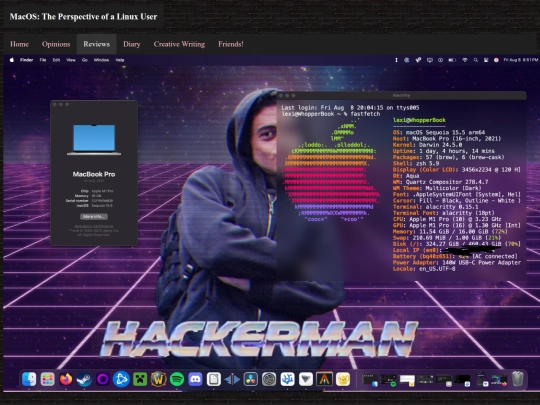
Task: Open the Friends! page
Action: (x=231, y=44)
